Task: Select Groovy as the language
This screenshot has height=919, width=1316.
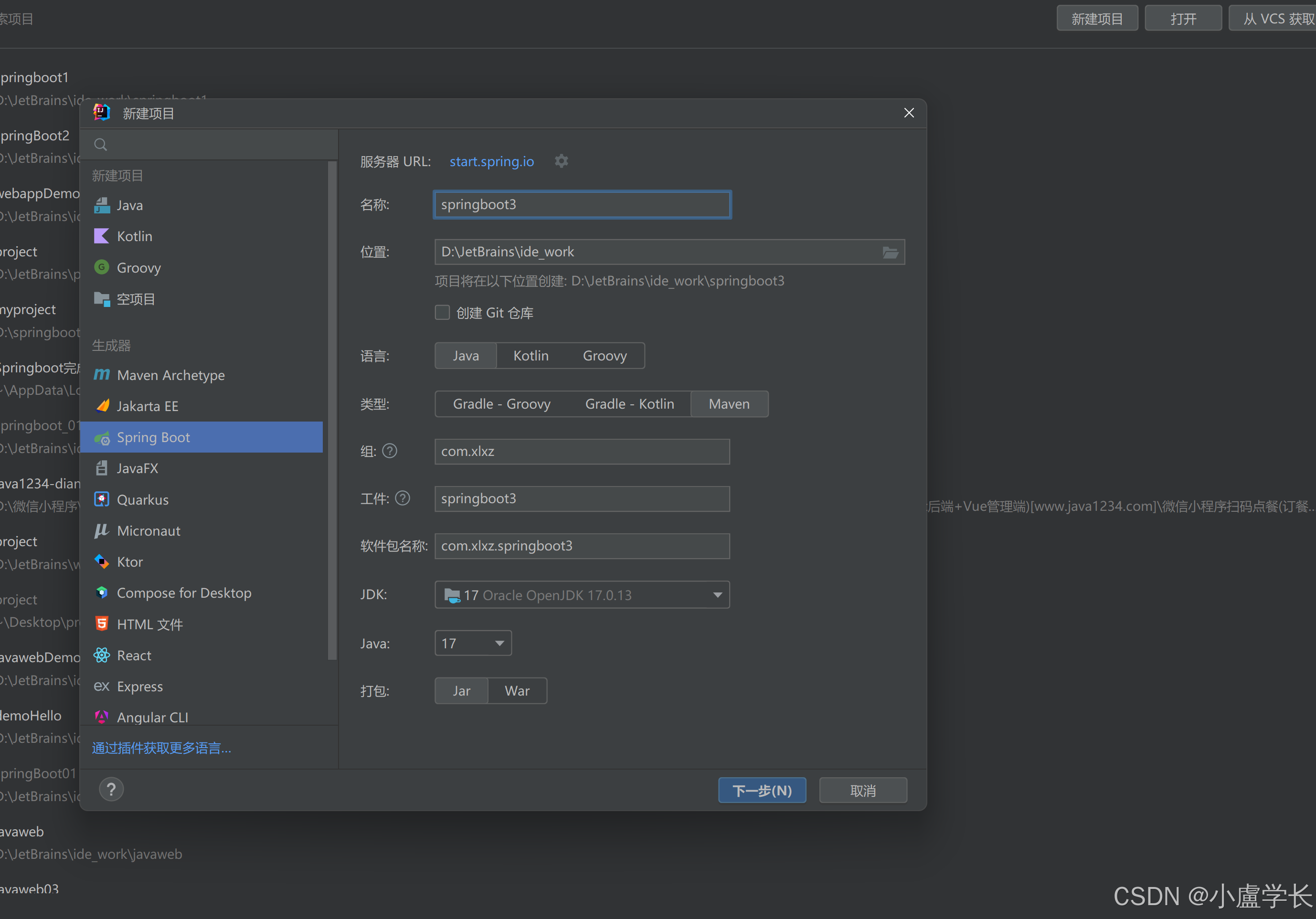Action: coord(605,356)
